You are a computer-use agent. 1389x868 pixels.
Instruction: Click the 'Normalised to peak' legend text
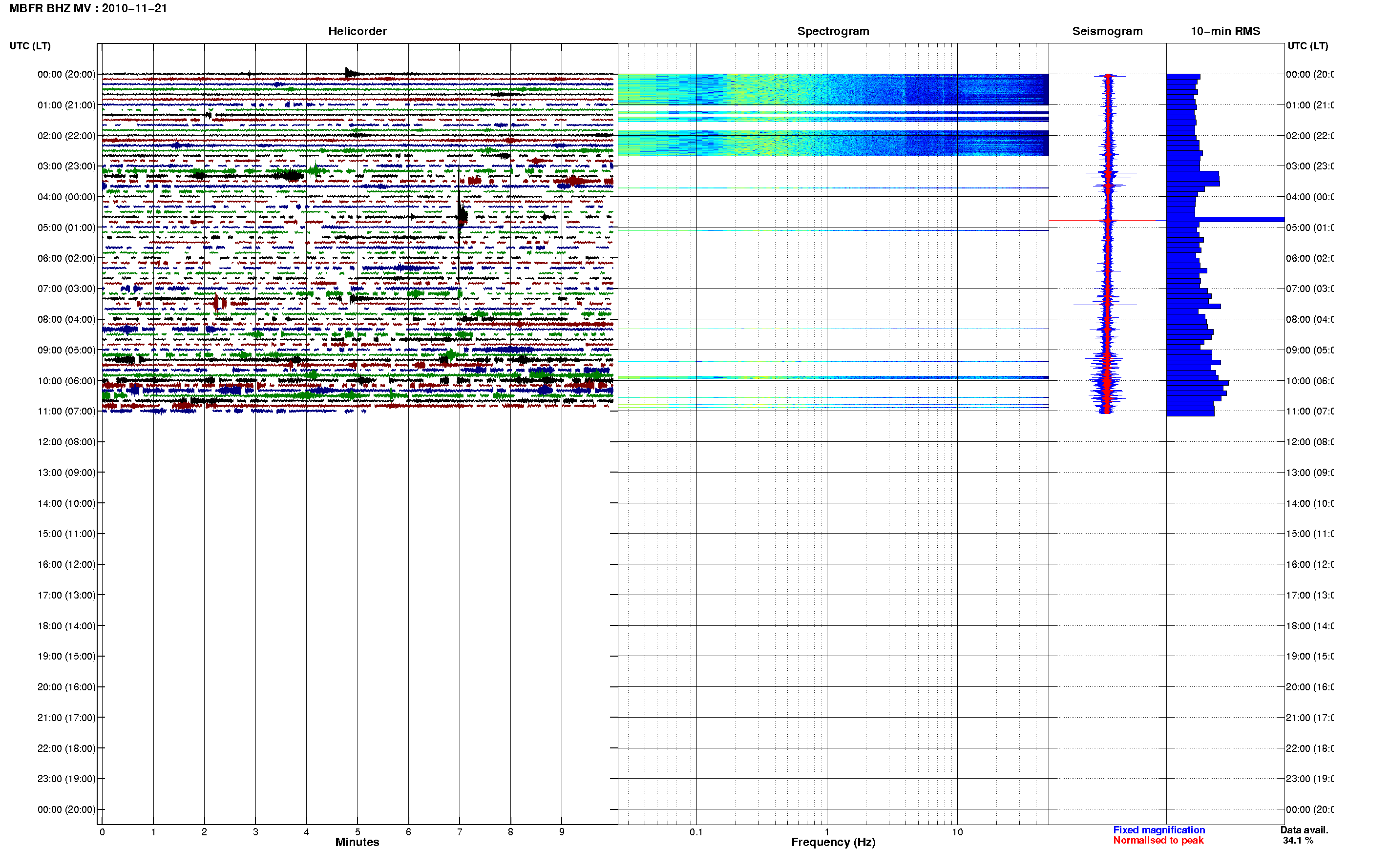click(x=1158, y=841)
